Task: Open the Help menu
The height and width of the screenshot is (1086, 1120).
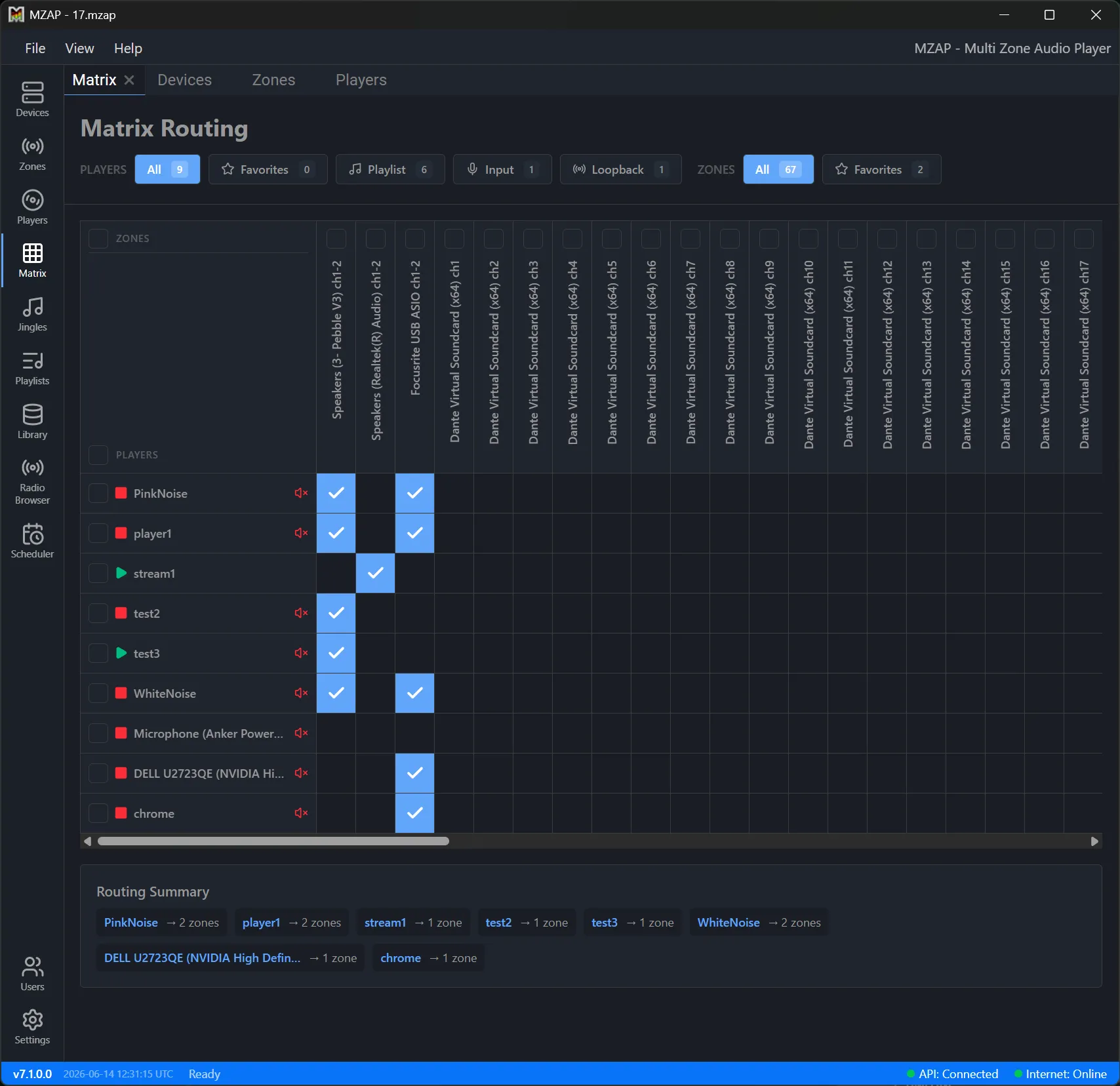Action: [x=128, y=49]
